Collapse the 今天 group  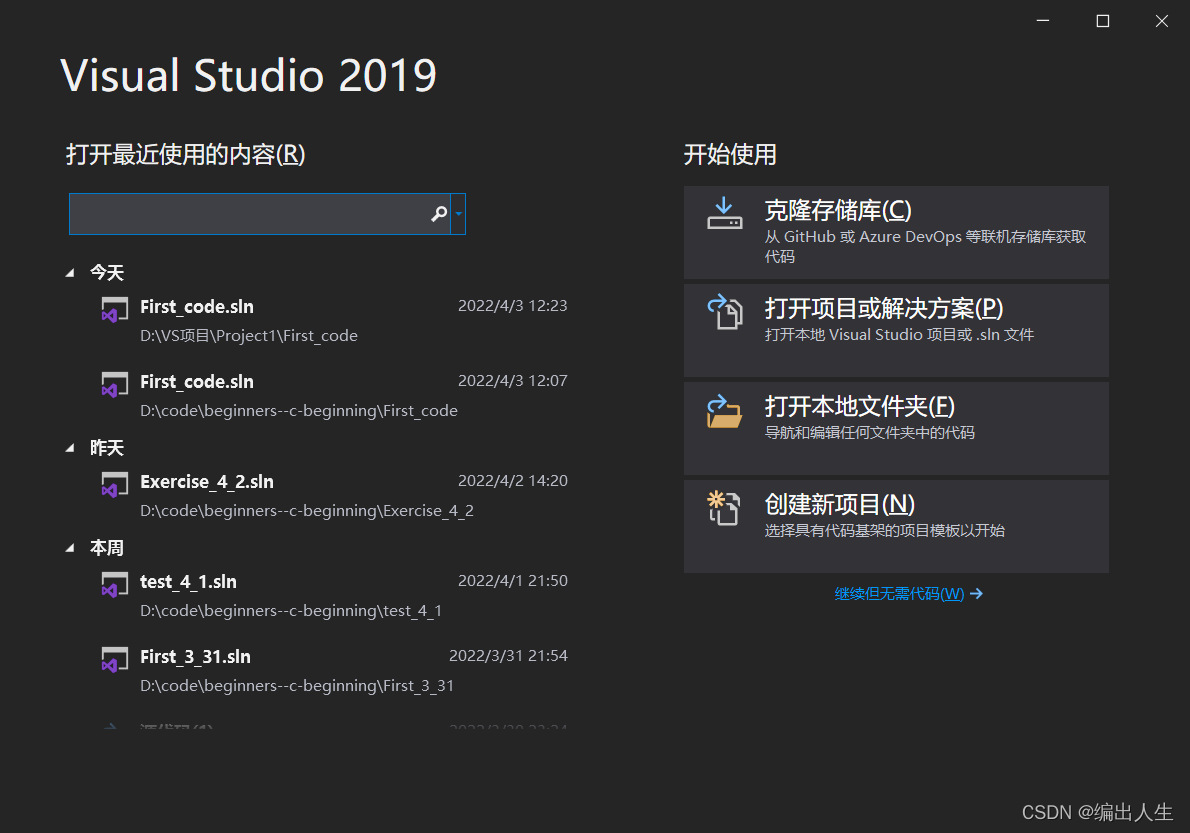(70, 272)
